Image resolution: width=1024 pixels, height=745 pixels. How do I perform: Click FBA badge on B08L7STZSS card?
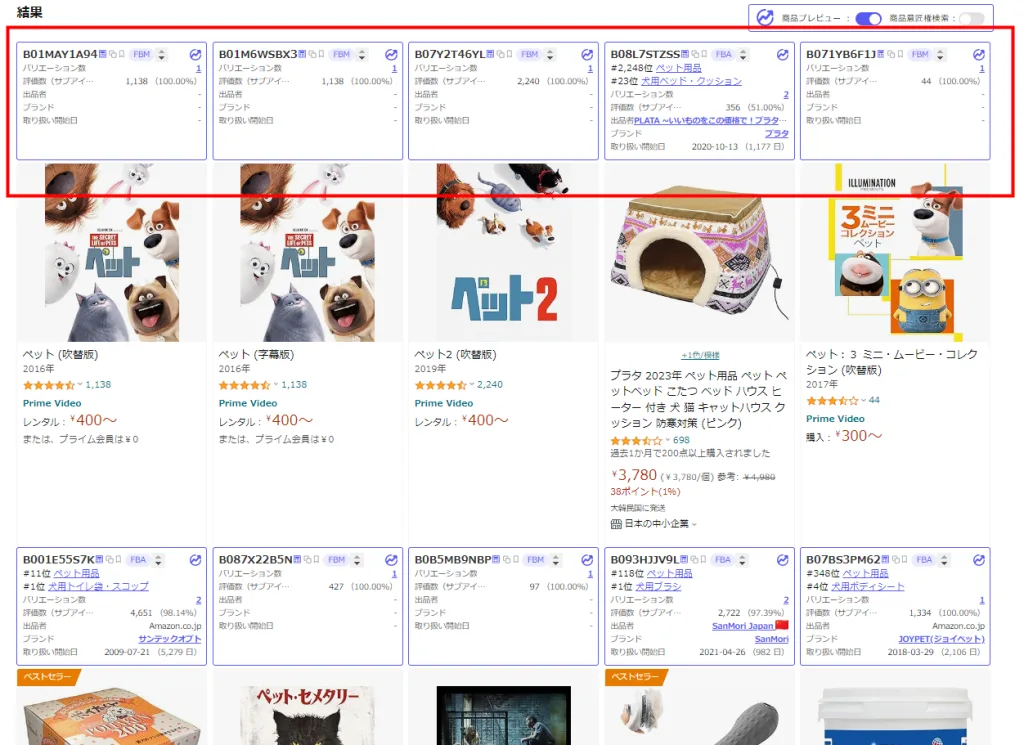[x=724, y=55]
